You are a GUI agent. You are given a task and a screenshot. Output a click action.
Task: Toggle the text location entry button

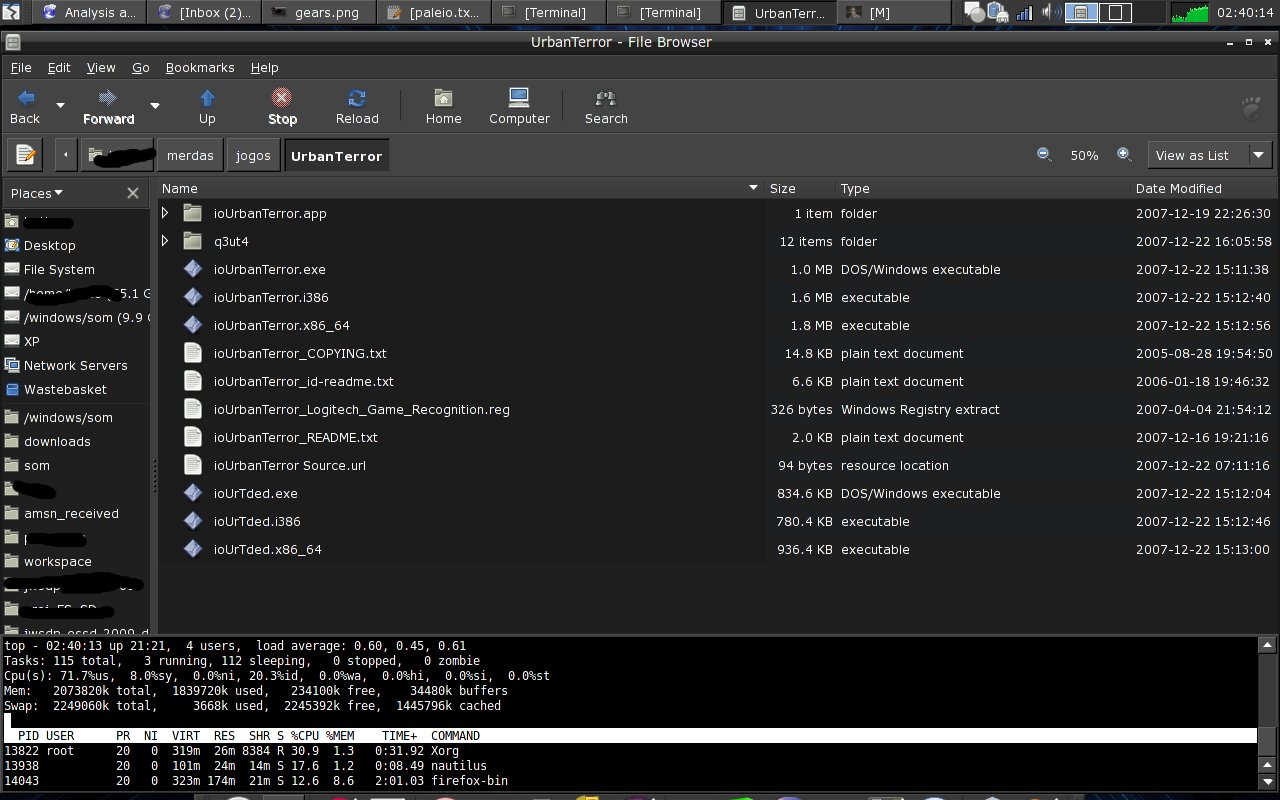[x=25, y=155]
